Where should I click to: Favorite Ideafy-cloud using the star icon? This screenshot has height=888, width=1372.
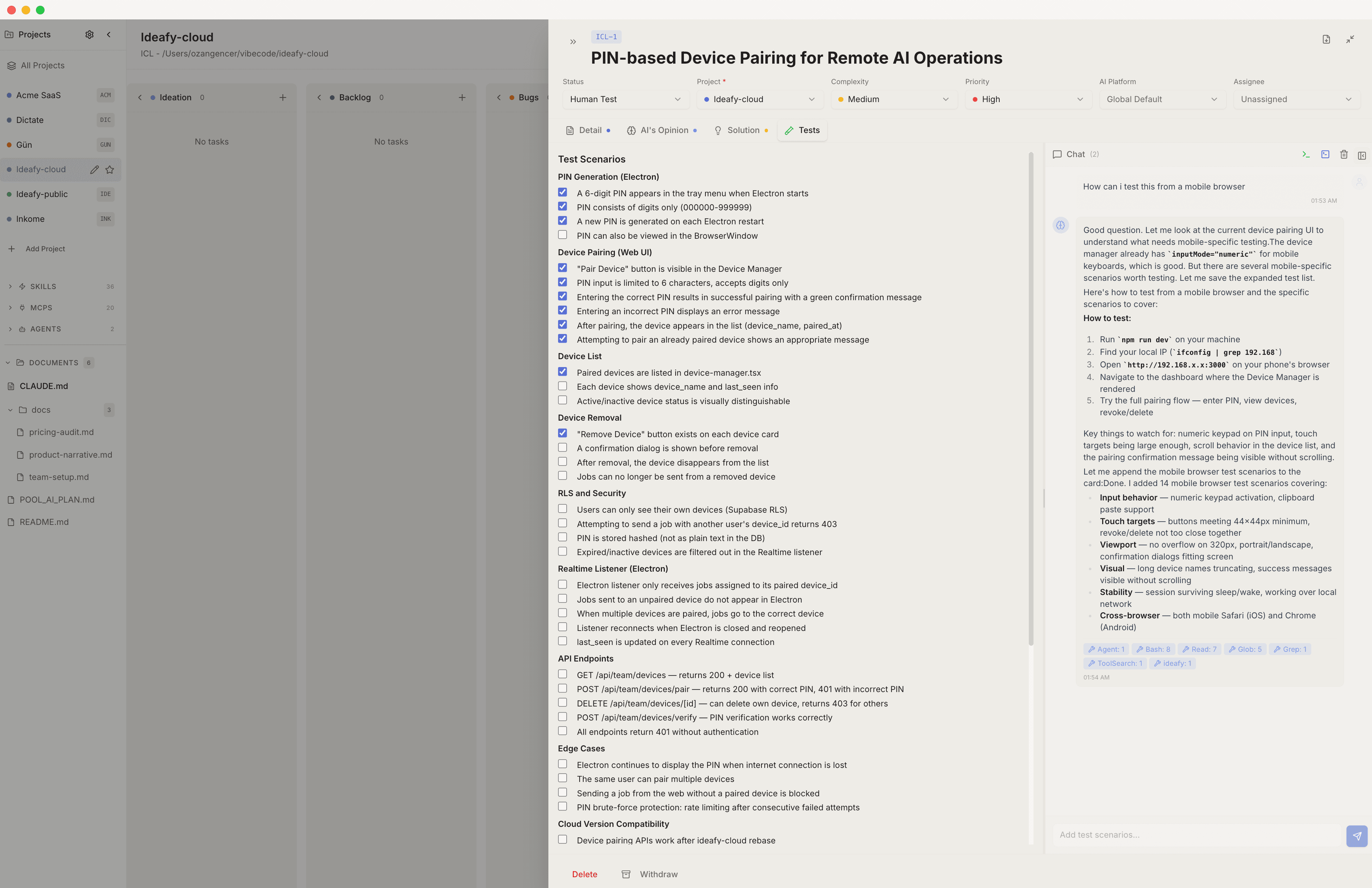(x=110, y=170)
